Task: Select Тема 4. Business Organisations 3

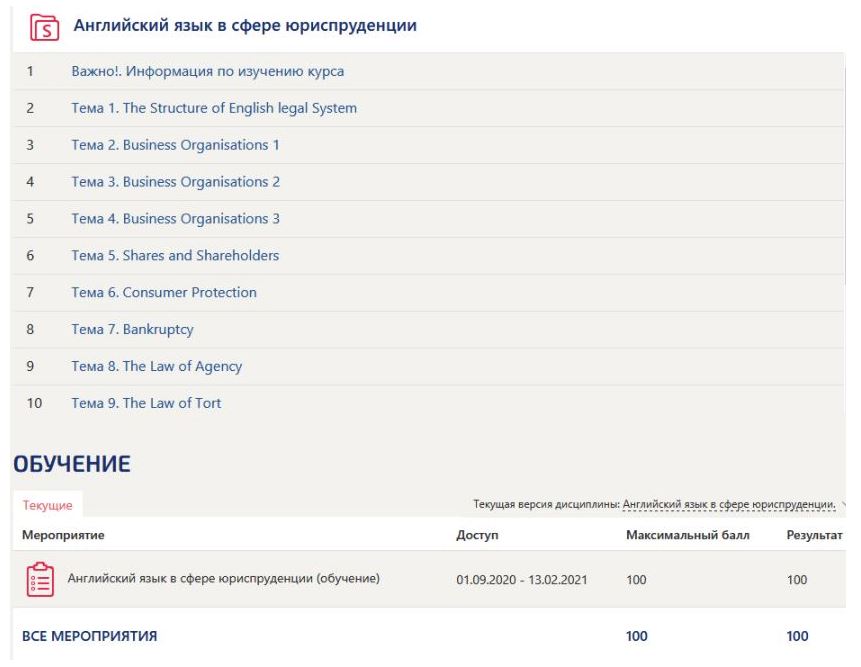Action: pos(175,219)
